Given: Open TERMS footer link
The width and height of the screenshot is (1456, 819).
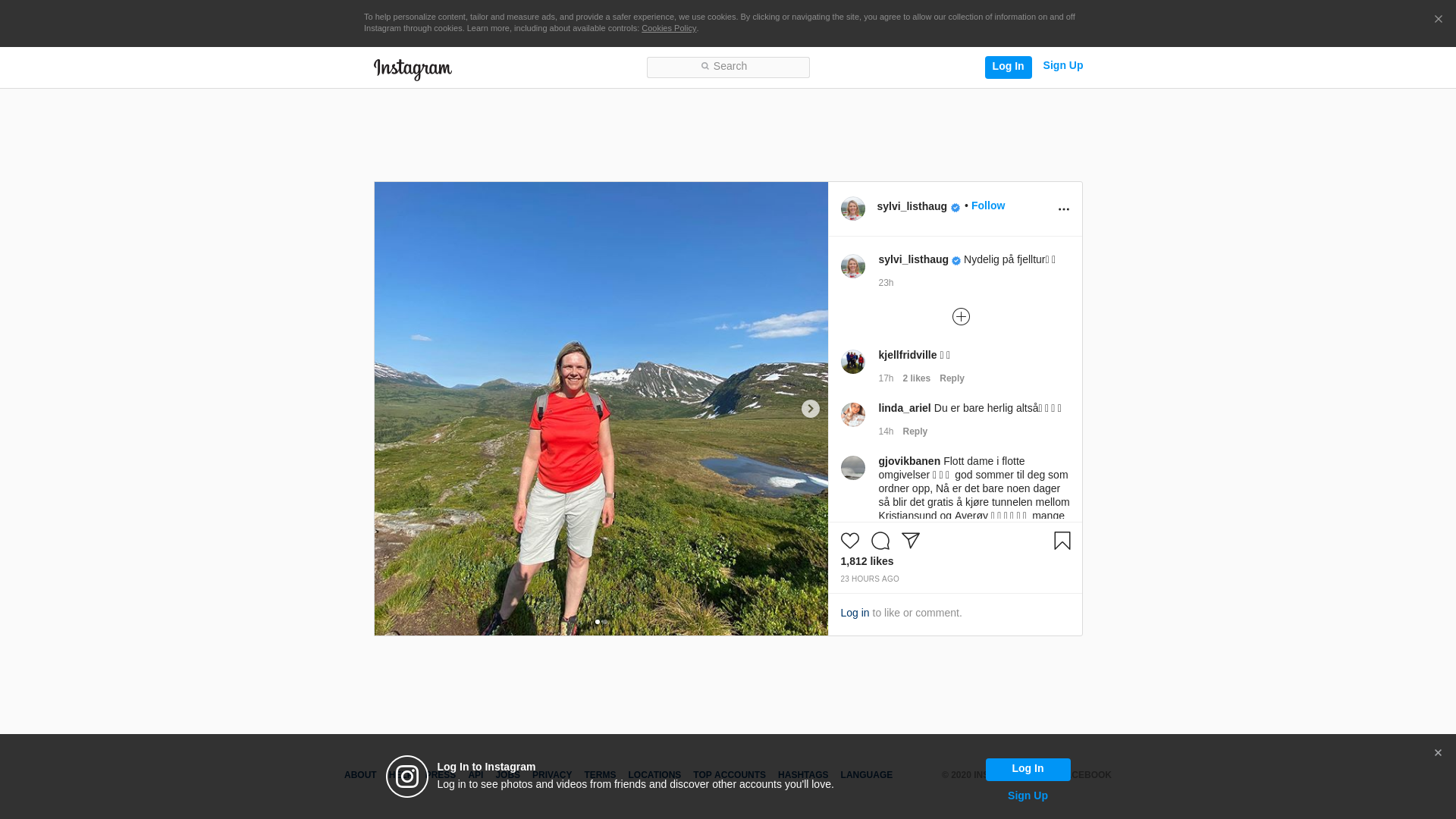Looking at the screenshot, I should [x=599, y=775].
